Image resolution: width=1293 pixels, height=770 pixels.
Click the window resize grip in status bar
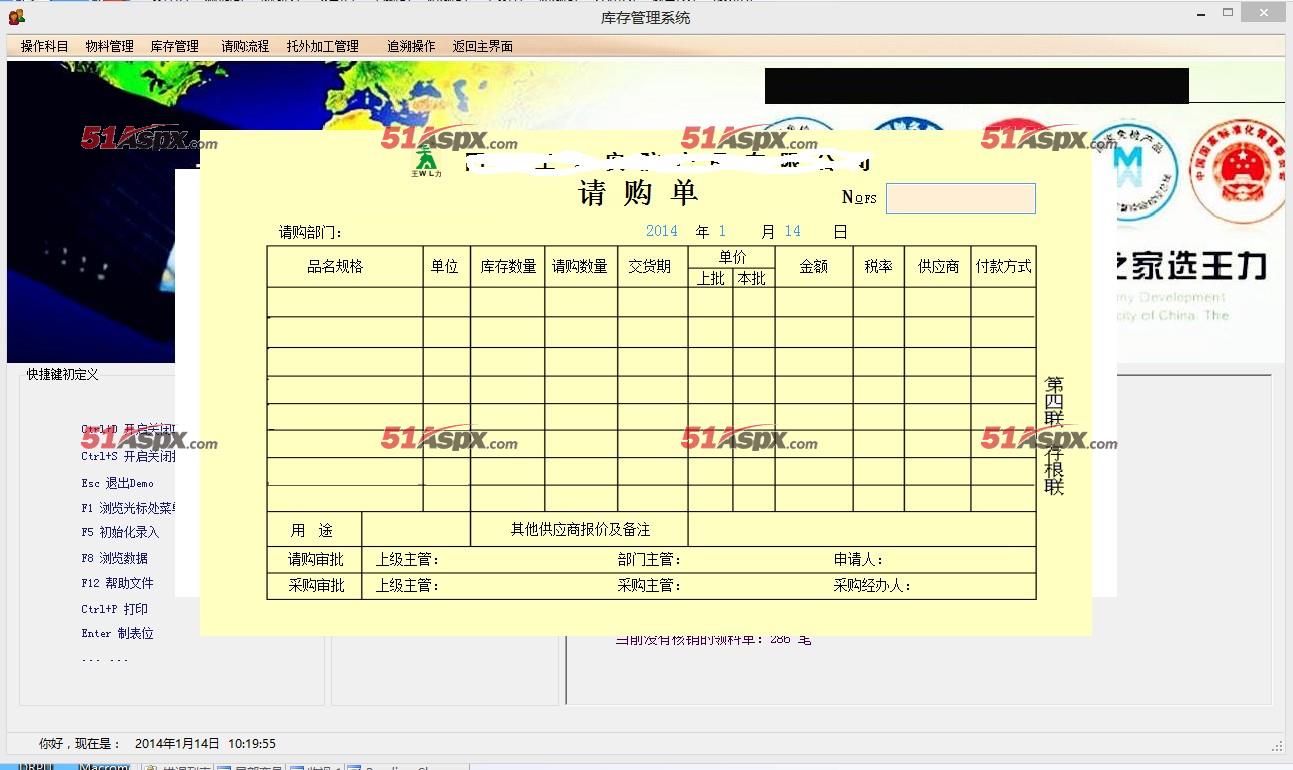click(x=1277, y=745)
